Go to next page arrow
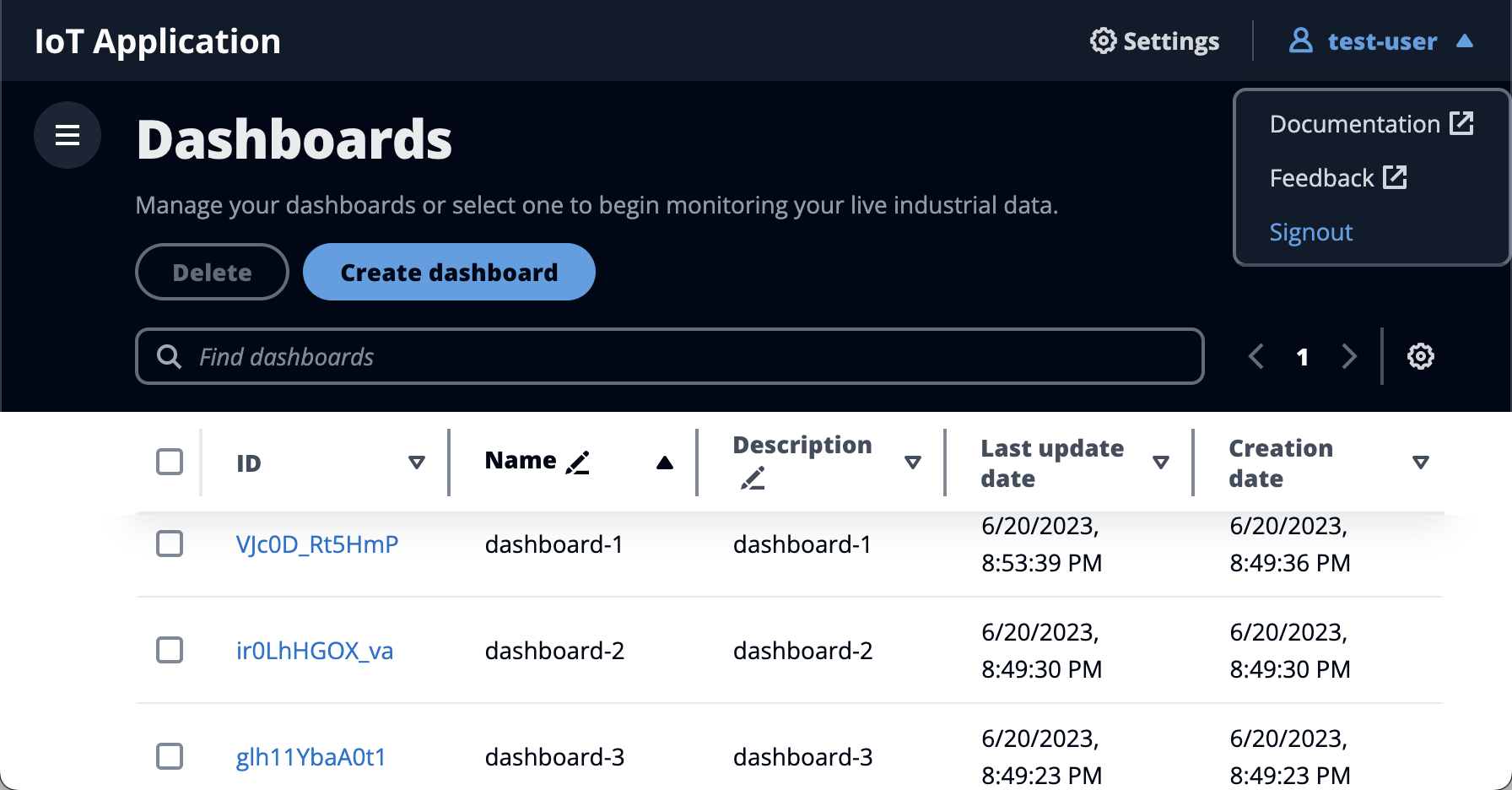 pos(1349,356)
